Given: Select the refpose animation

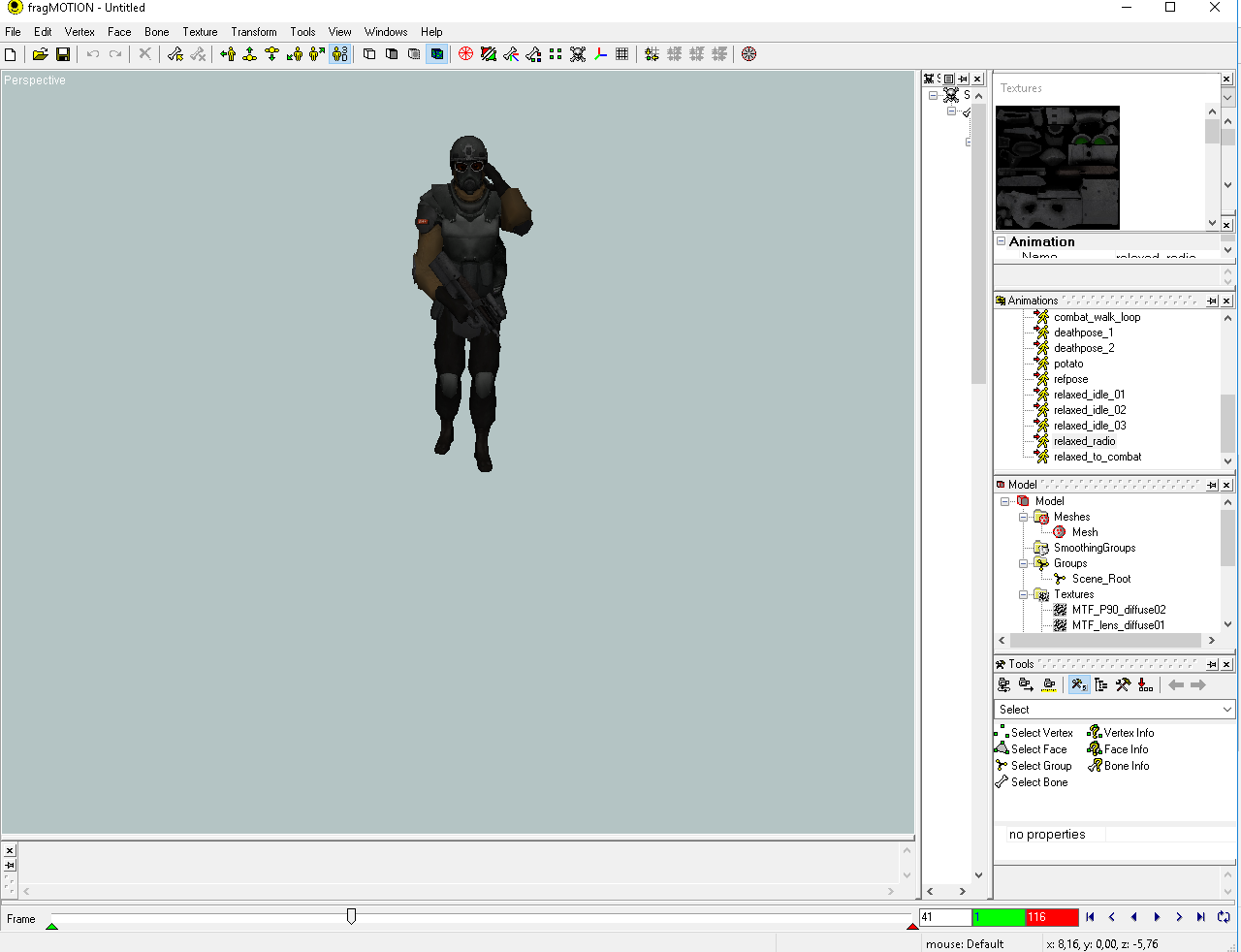Looking at the screenshot, I should tap(1070, 379).
